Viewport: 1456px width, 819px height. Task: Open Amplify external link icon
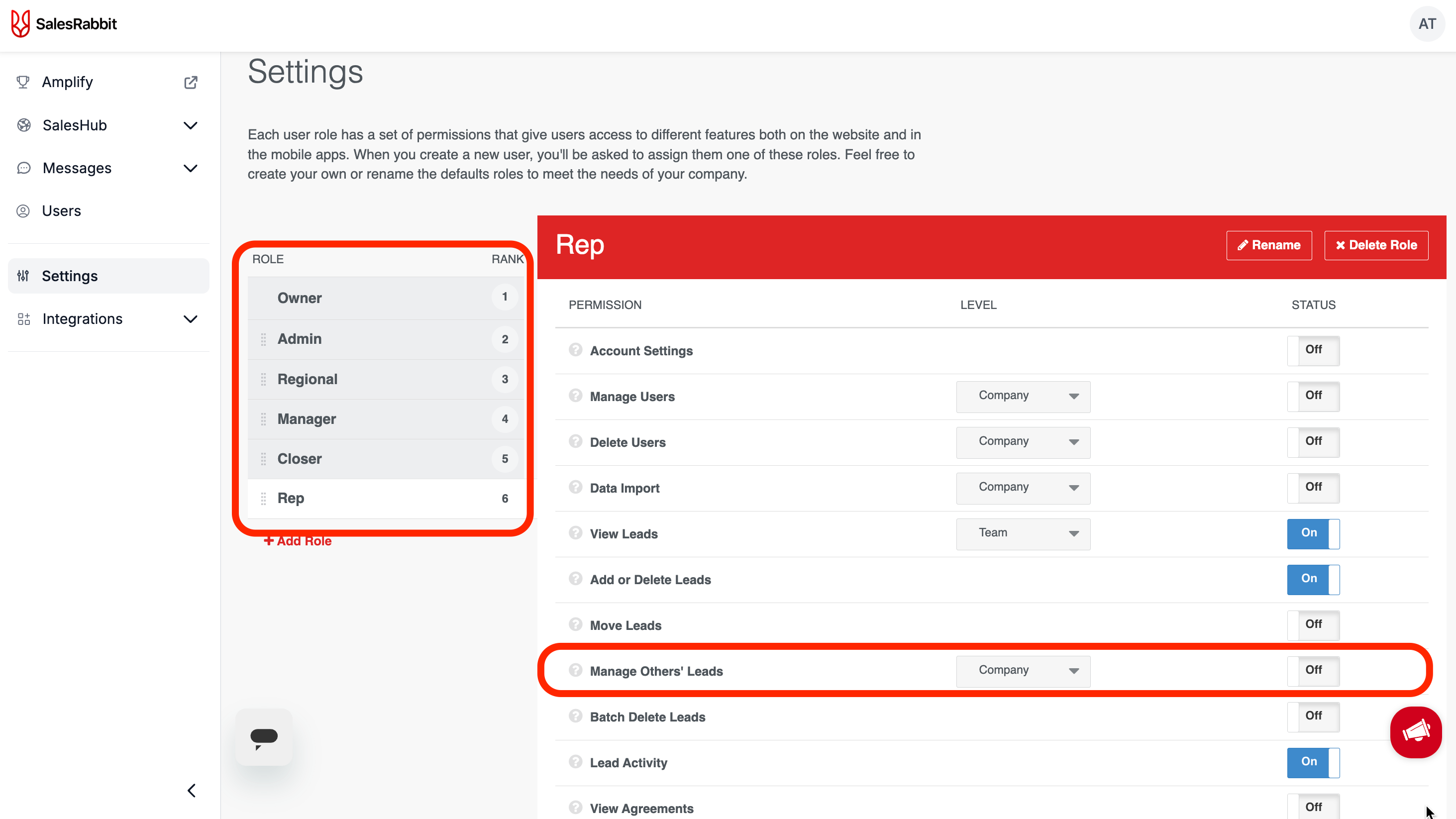pyautogui.click(x=191, y=83)
